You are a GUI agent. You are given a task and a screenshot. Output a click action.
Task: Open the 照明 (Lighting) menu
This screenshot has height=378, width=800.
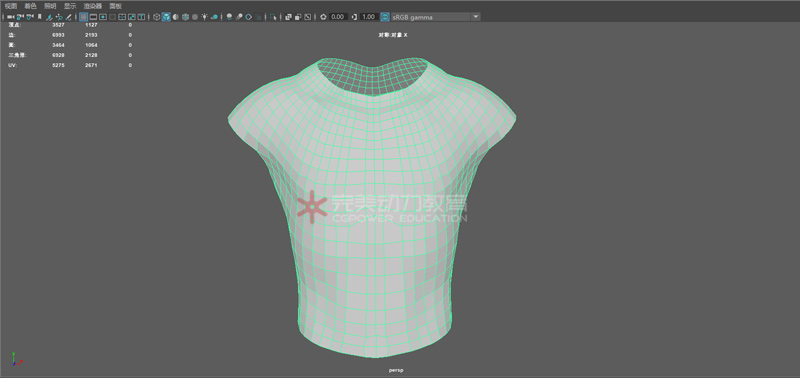(x=50, y=6)
